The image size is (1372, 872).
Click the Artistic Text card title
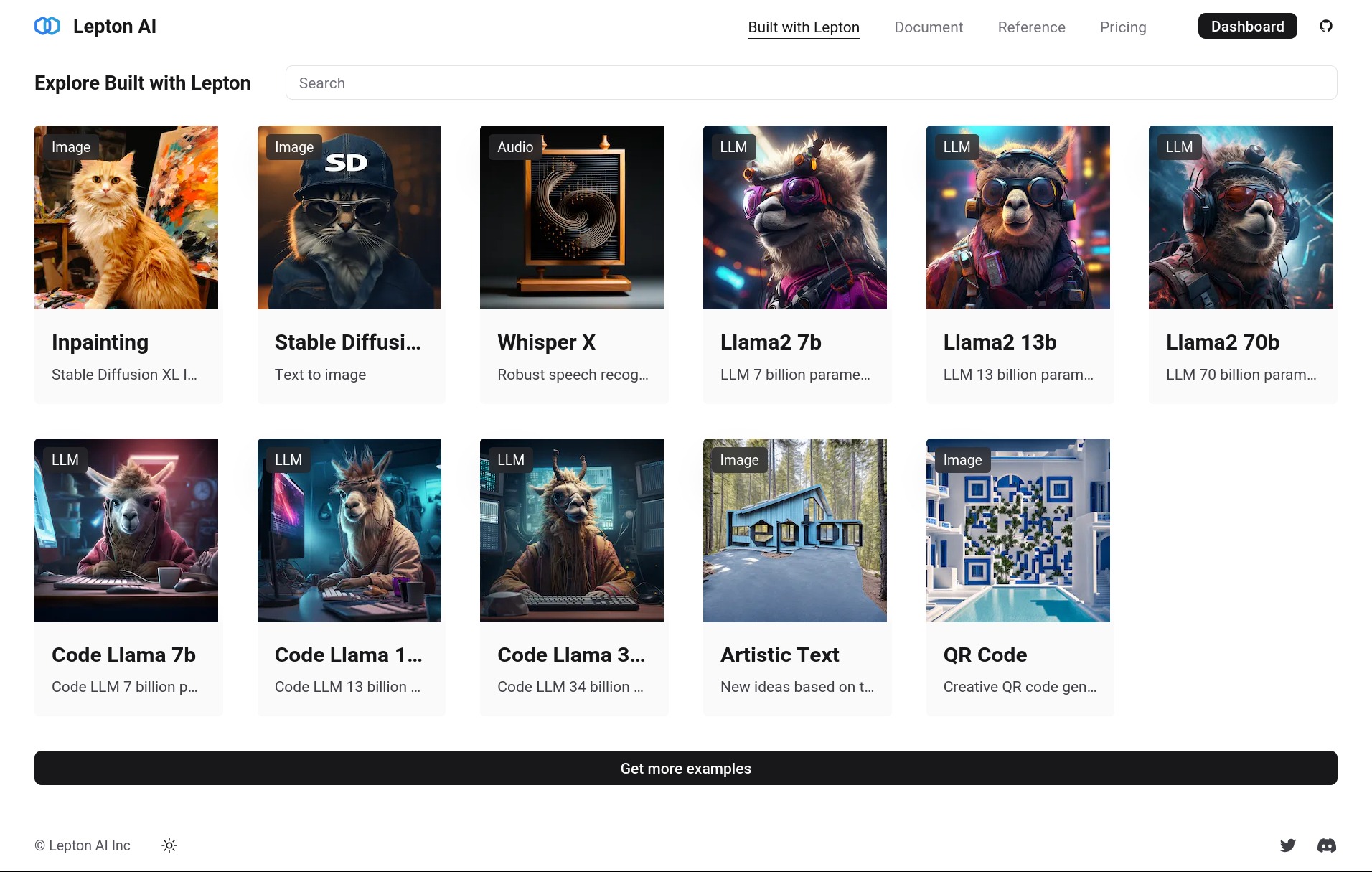(x=780, y=655)
